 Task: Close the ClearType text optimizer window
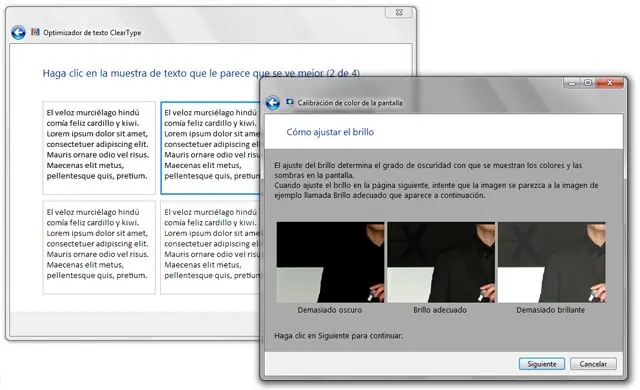pyautogui.click(x=399, y=12)
